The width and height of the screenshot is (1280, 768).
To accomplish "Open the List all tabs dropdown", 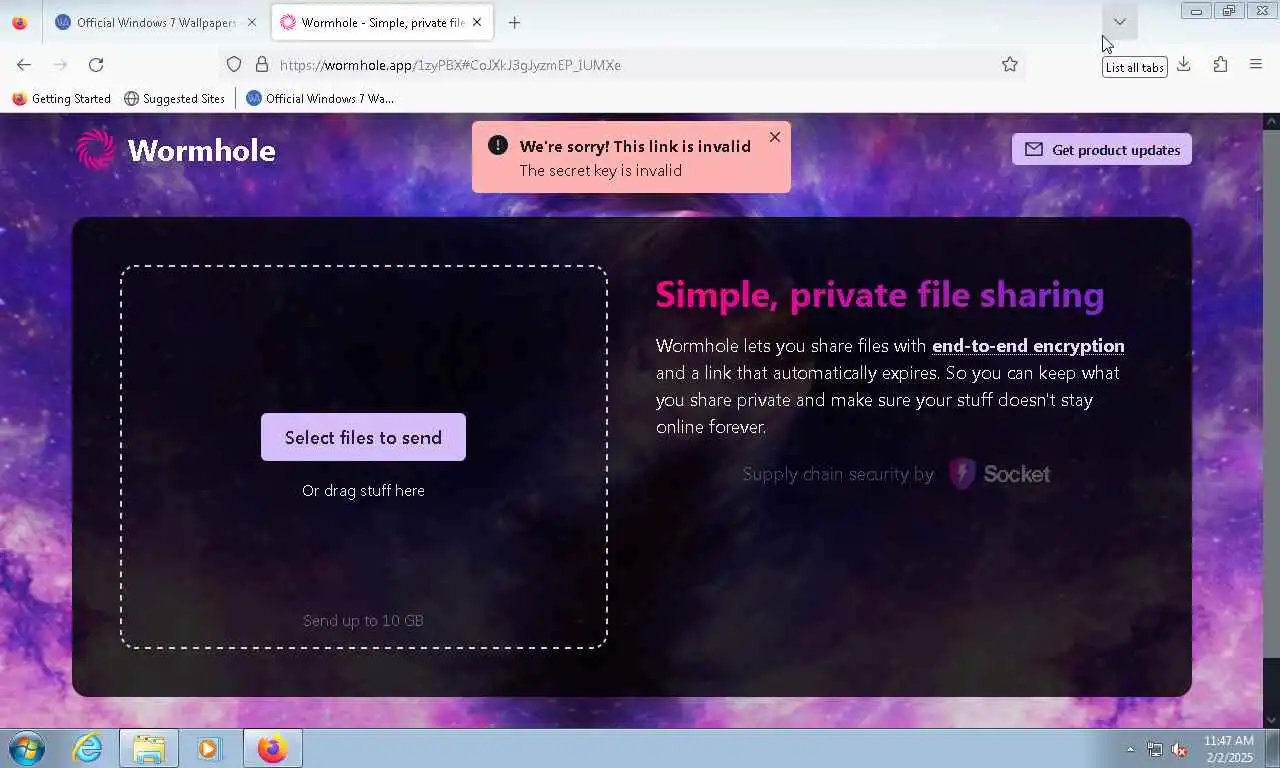I will [x=1119, y=22].
